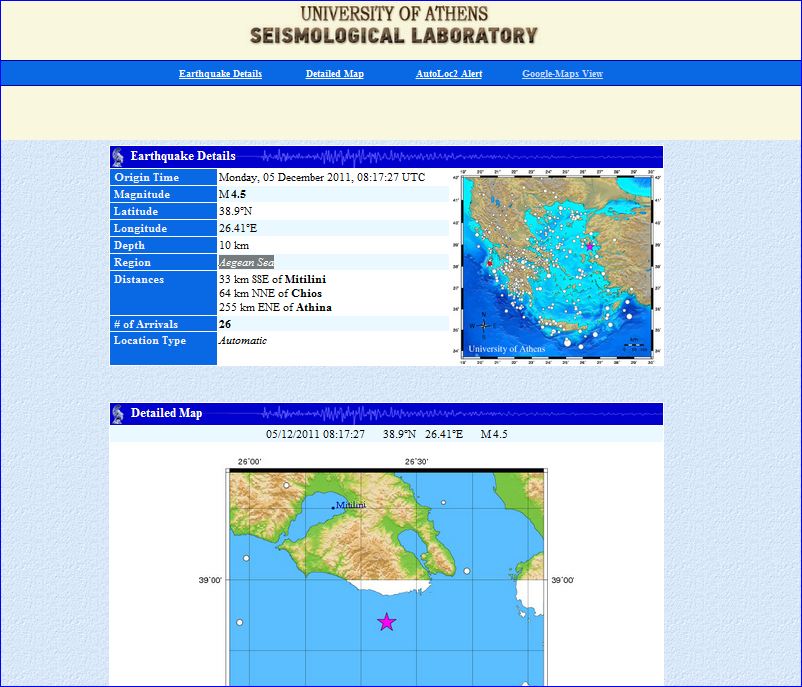Click the 'Detailed Map' section heading text
The width and height of the screenshot is (802, 687).
pos(166,413)
